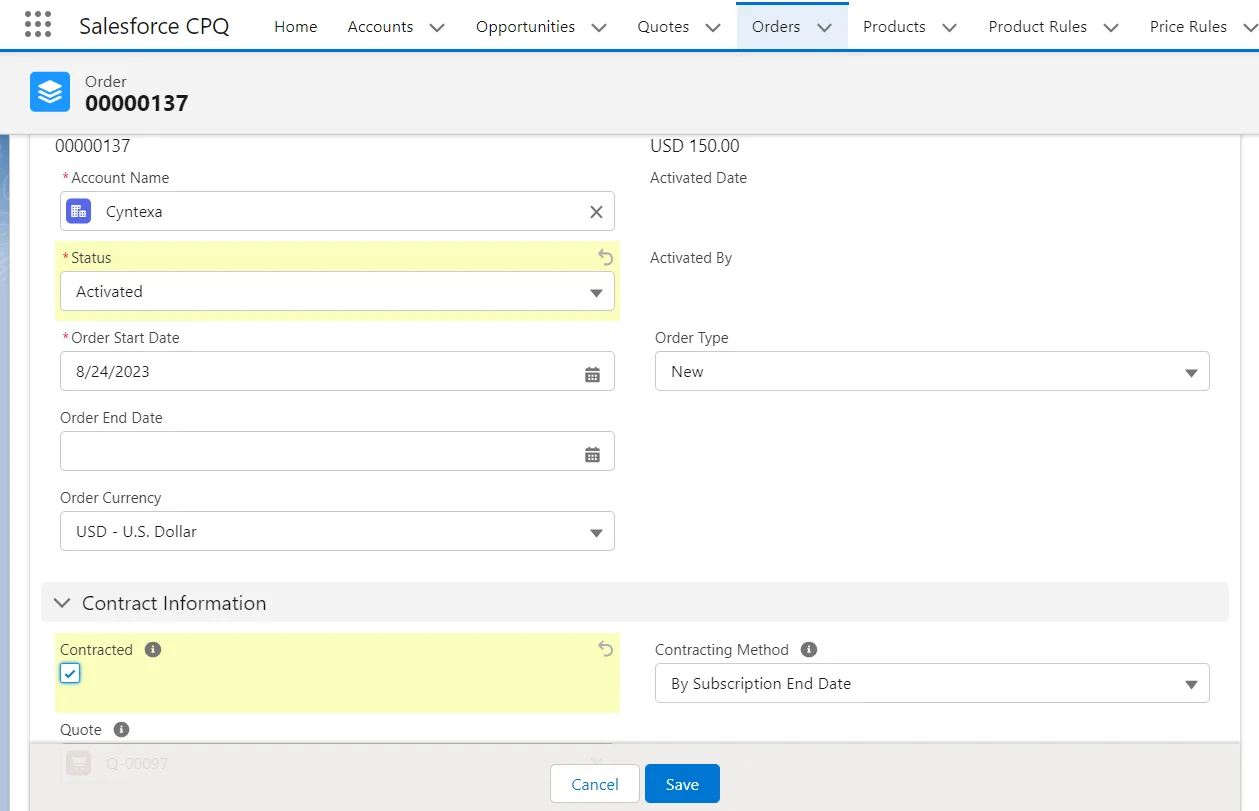Open the Contracting Method dropdown
This screenshot has width=1259, height=811.
[931, 683]
